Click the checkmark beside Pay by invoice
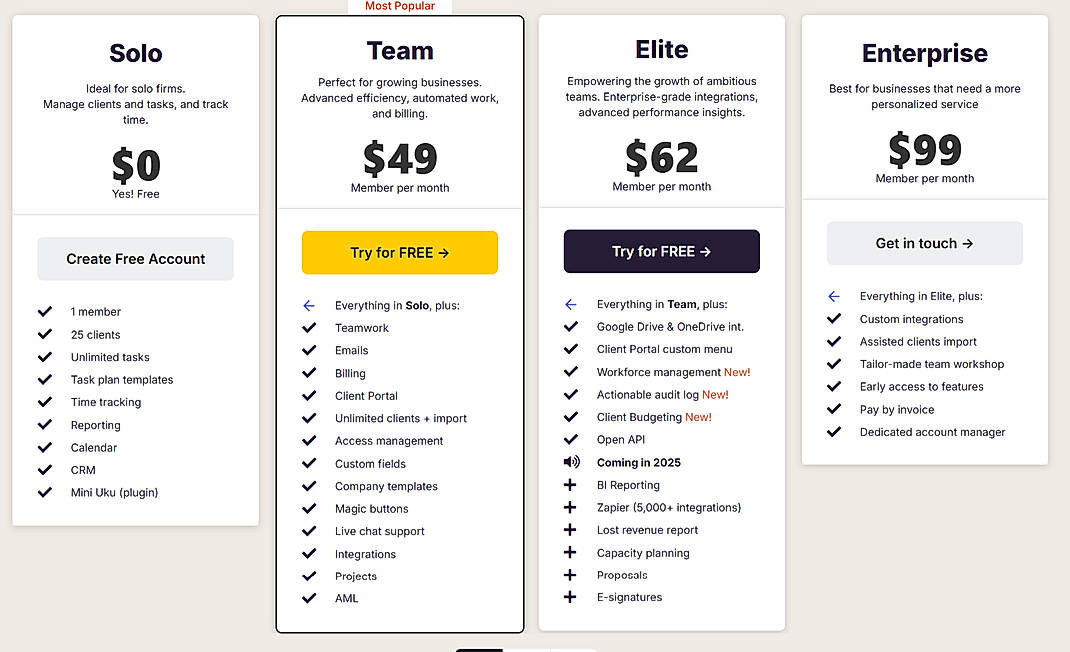The image size is (1070, 652). (x=833, y=409)
